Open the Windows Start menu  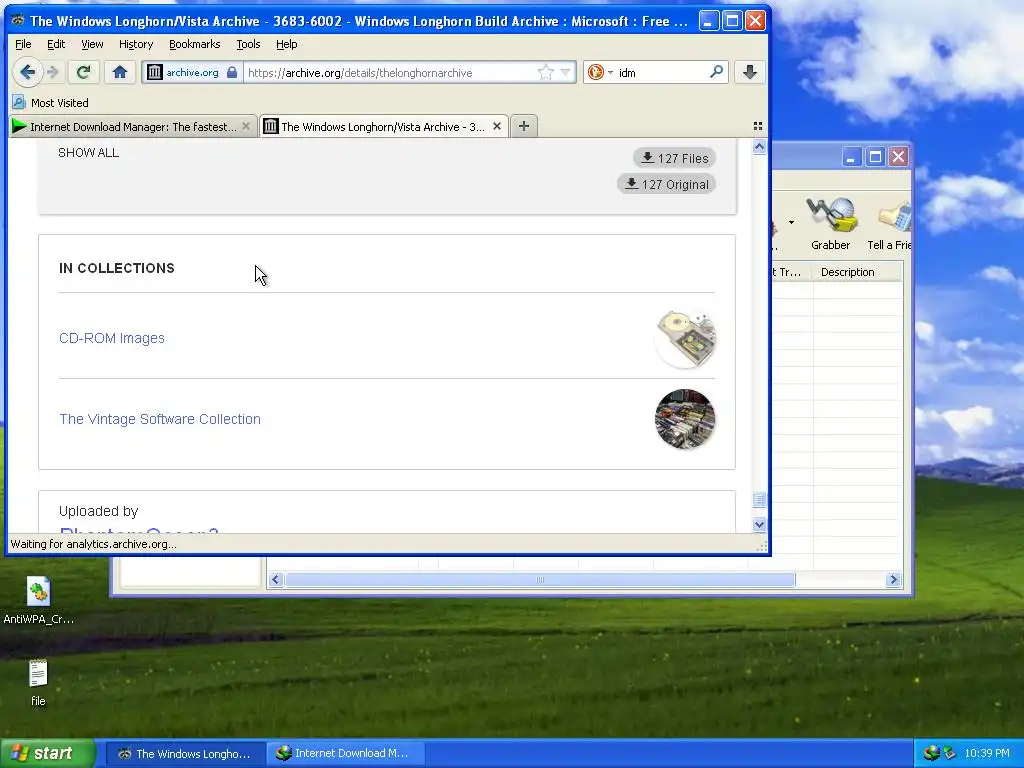48,753
